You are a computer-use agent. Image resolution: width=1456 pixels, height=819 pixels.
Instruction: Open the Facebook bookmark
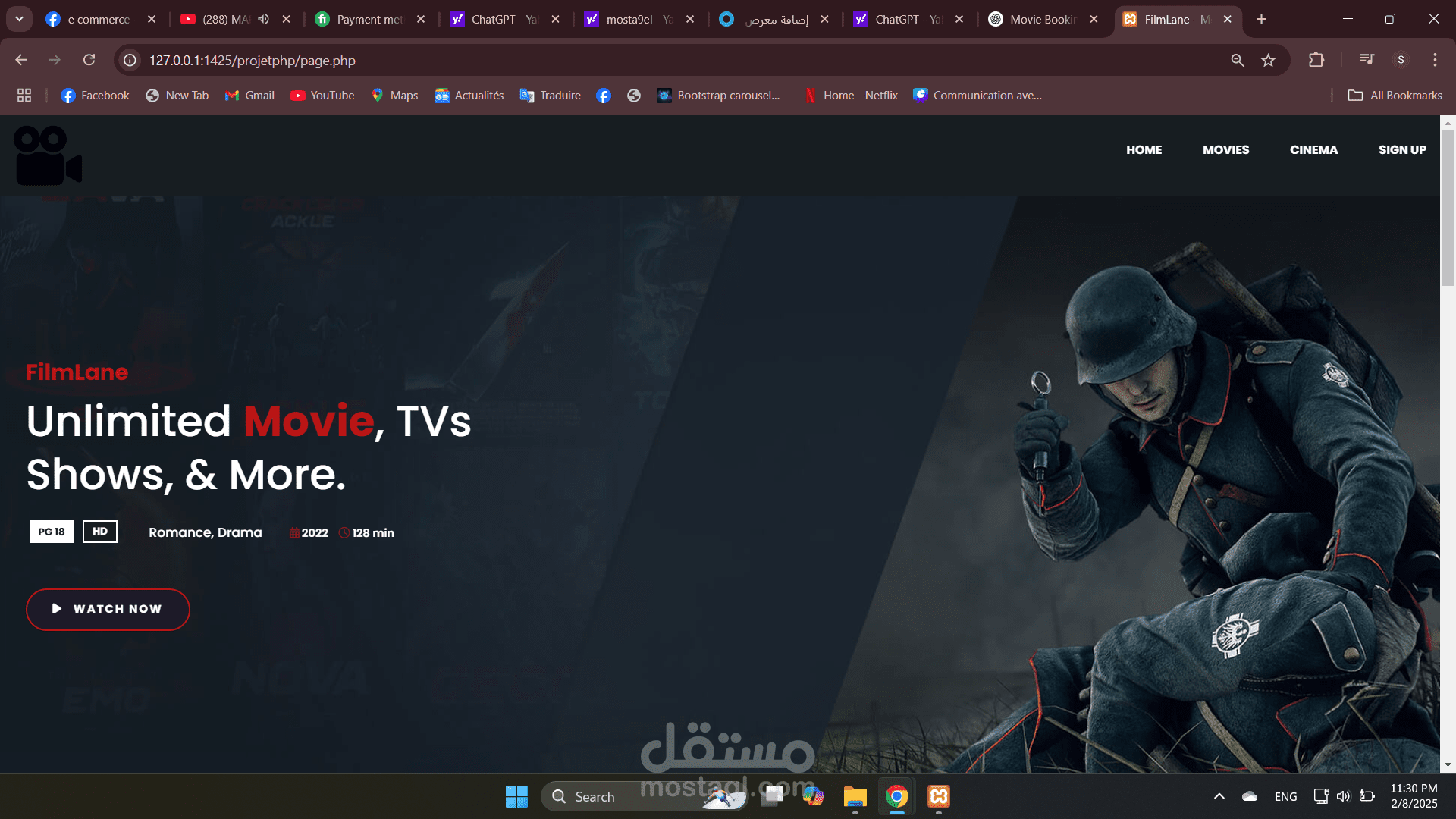tap(95, 96)
